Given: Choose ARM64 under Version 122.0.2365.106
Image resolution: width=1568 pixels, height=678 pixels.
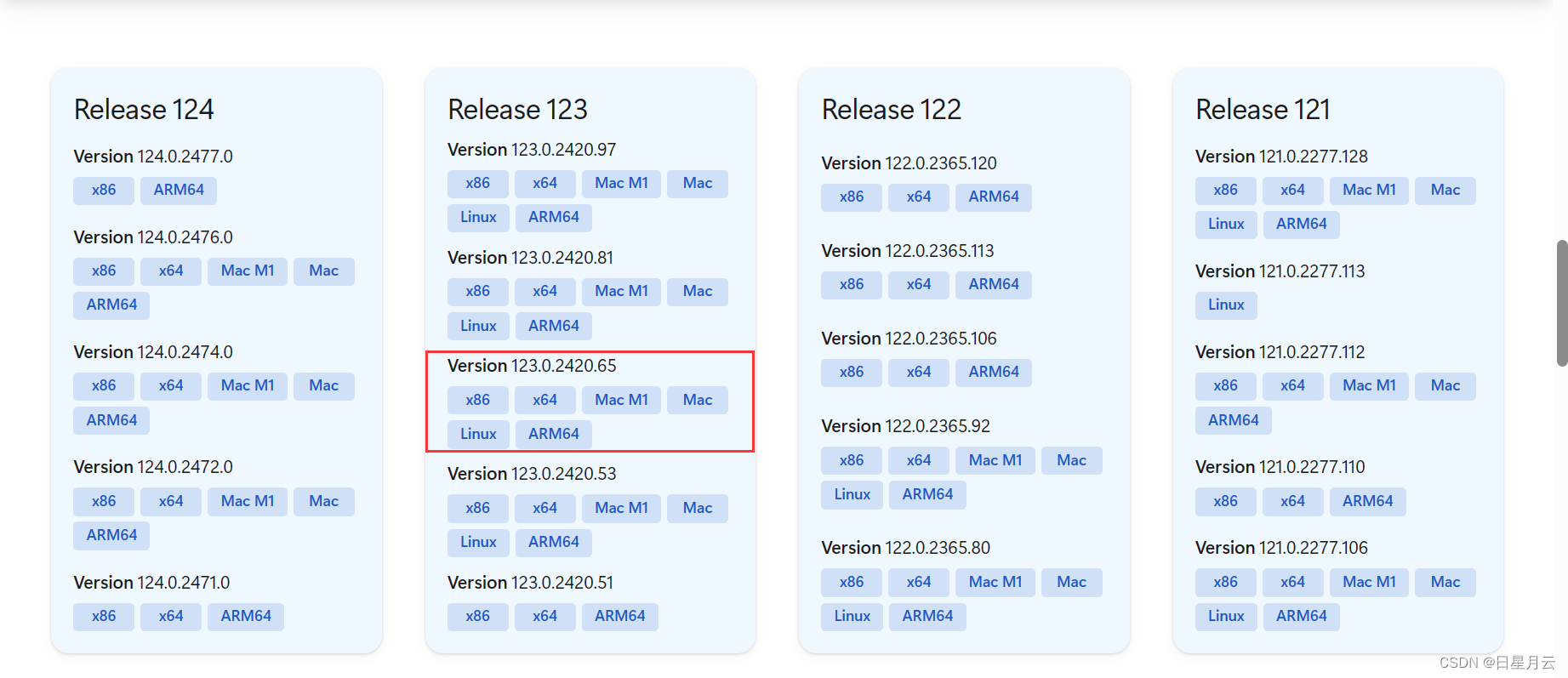Looking at the screenshot, I should tap(994, 373).
